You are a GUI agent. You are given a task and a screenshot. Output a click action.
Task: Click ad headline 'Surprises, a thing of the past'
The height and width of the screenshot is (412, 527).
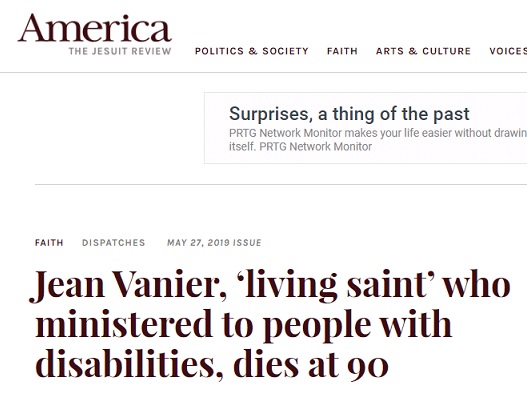349,114
